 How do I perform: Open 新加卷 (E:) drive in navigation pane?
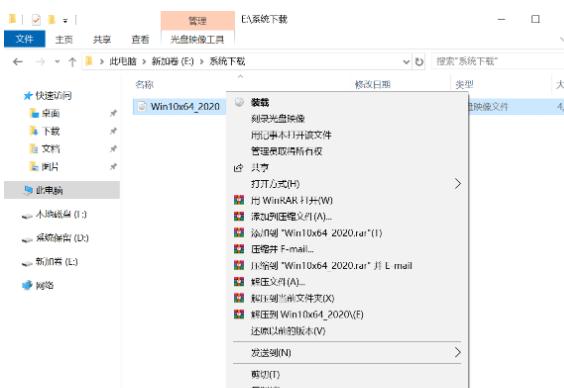56,261
